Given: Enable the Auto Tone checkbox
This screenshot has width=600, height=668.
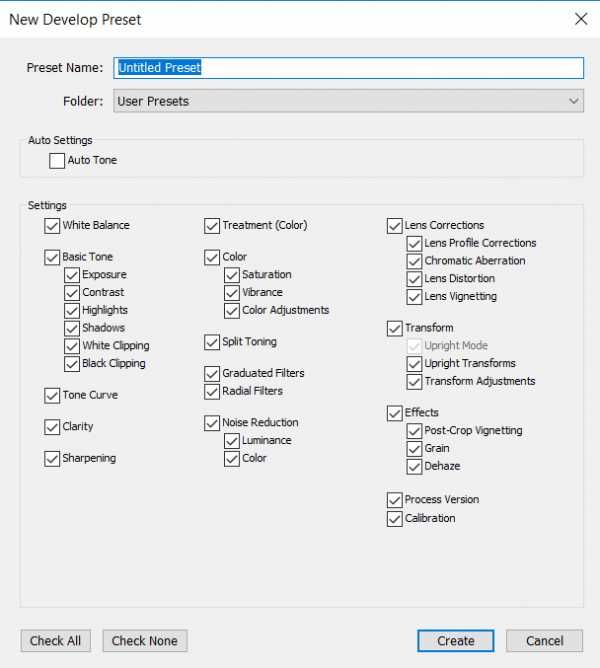Looking at the screenshot, I should tap(57, 161).
